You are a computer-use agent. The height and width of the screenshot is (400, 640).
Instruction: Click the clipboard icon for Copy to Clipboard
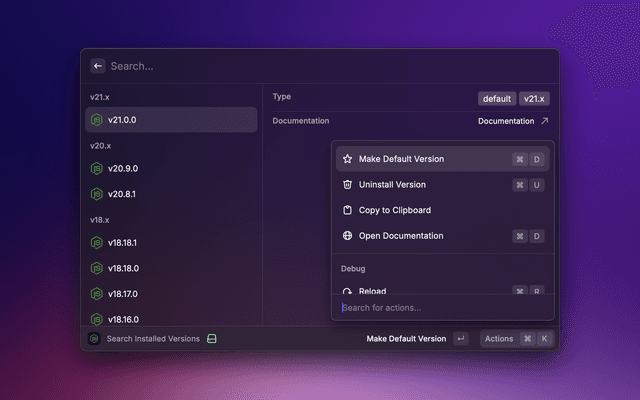click(347, 211)
